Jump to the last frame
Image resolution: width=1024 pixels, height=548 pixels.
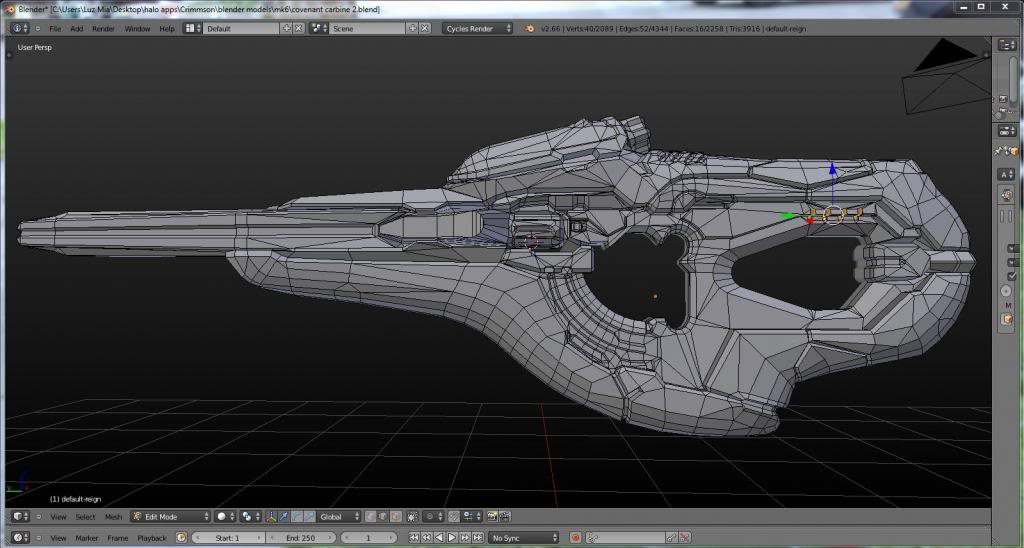pyautogui.click(x=478, y=538)
